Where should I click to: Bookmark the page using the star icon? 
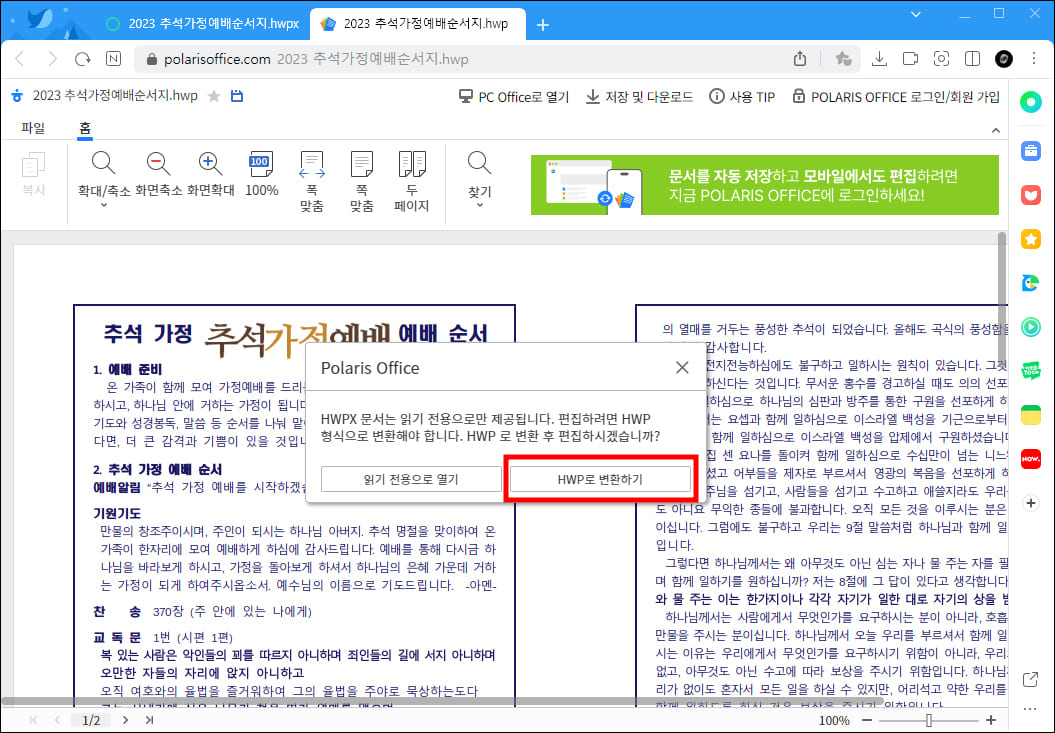[842, 59]
